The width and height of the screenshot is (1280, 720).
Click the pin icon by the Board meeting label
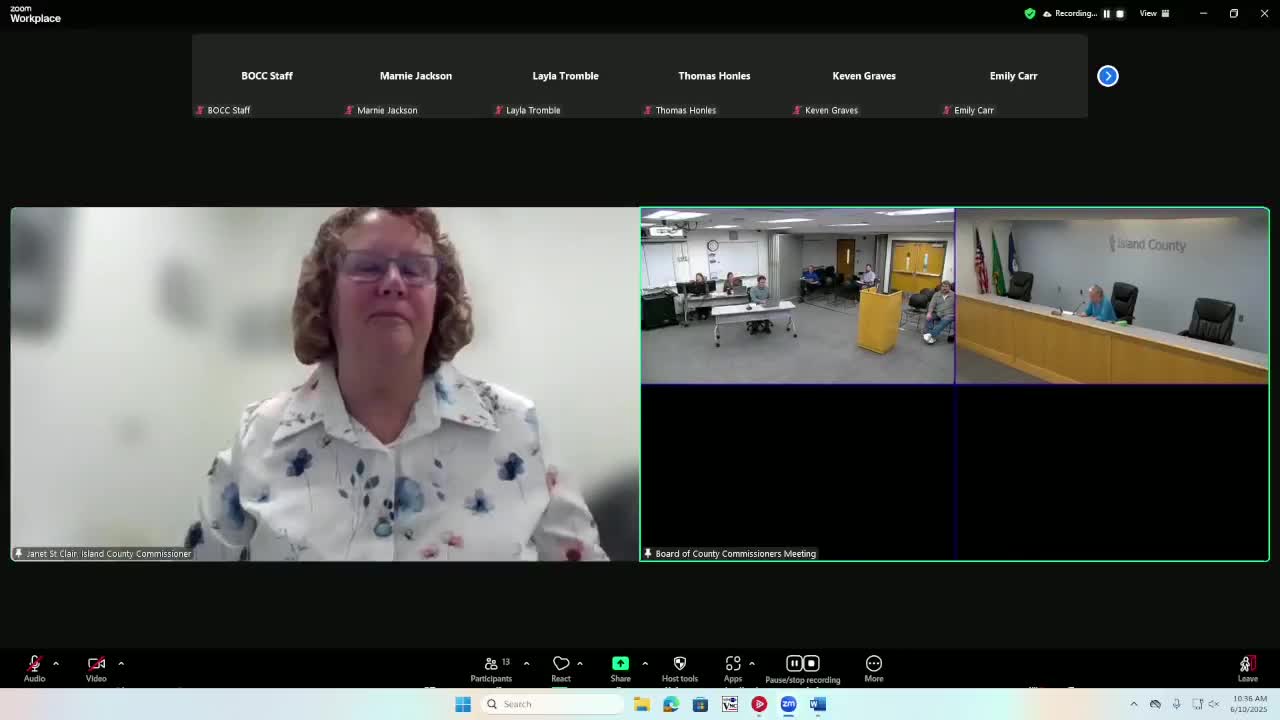648,553
